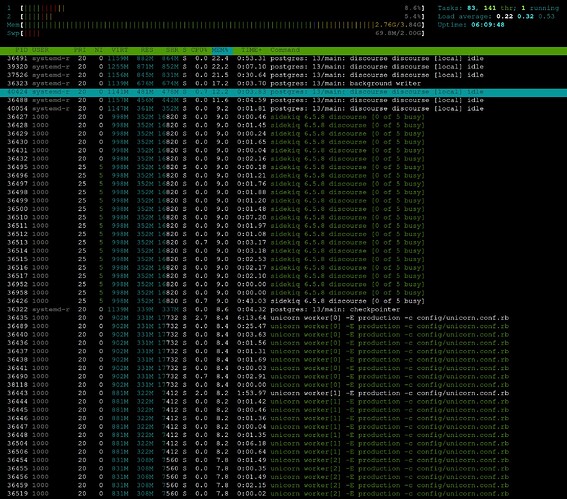Image resolution: width=567 pixels, height=499 pixels.
Task: Select postgres background writer process 36323
Action: tap(284, 84)
